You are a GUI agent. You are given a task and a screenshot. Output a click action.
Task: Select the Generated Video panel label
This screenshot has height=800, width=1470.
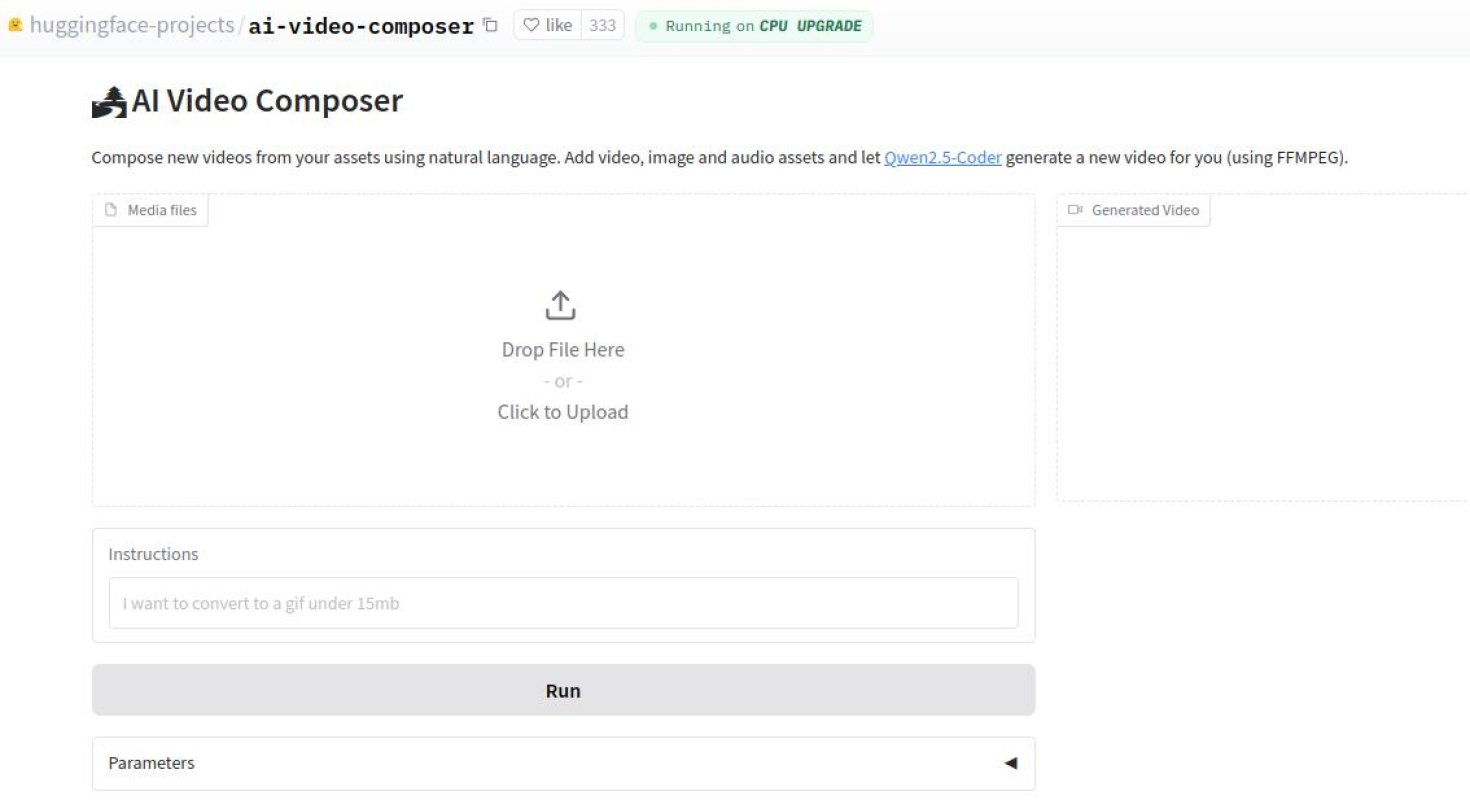1134,209
